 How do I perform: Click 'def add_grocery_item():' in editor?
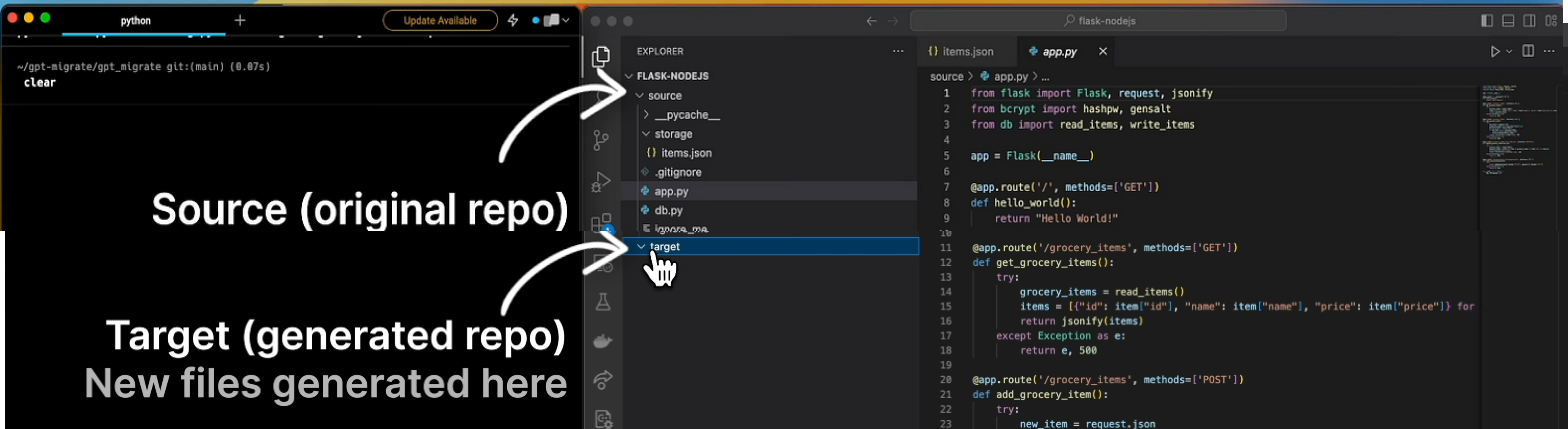[1040, 395]
